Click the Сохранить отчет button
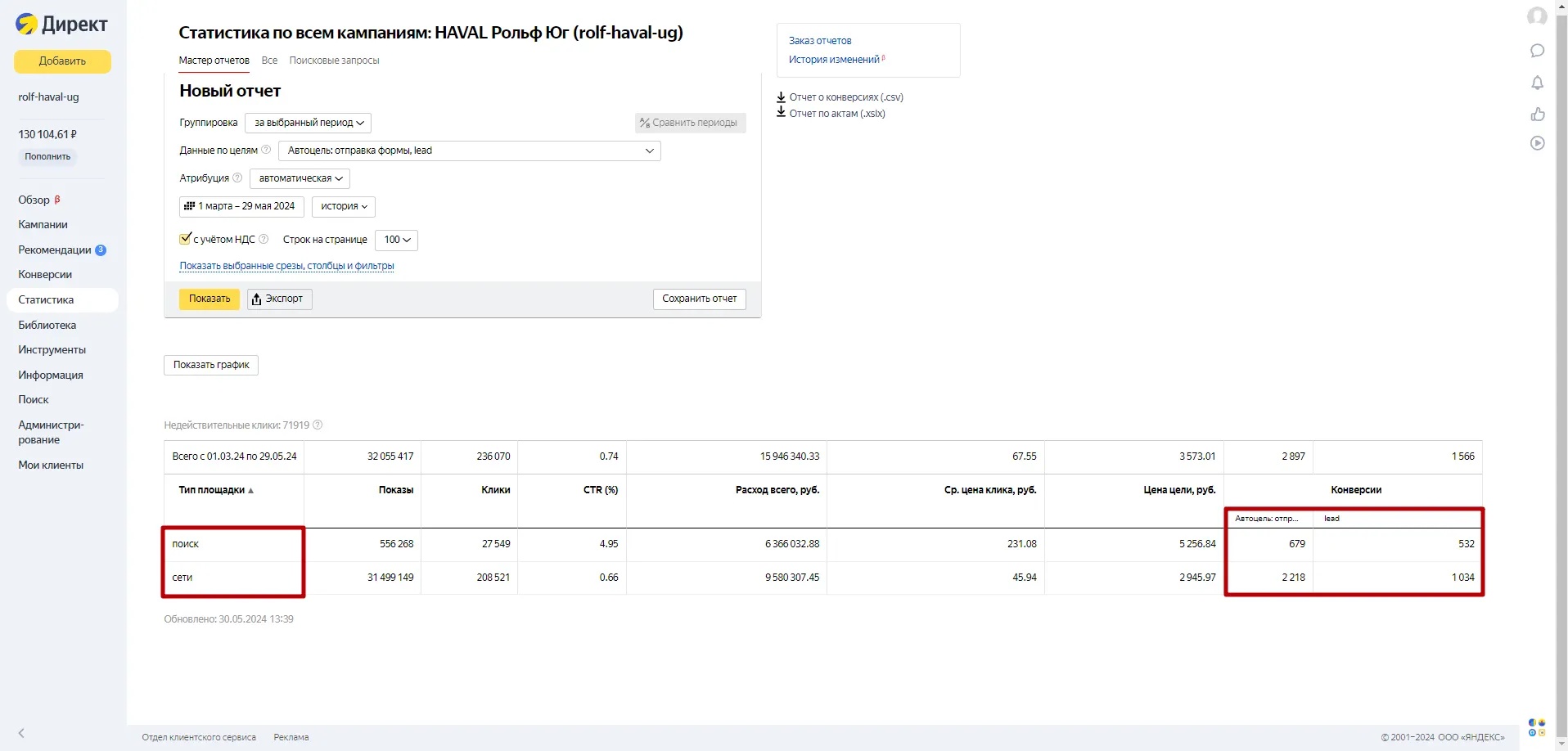The height and width of the screenshot is (751, 1568). point(699,299)
